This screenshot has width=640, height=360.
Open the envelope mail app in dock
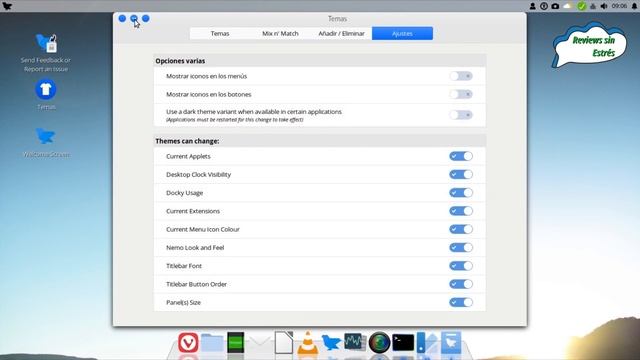[x=260, y=343]
